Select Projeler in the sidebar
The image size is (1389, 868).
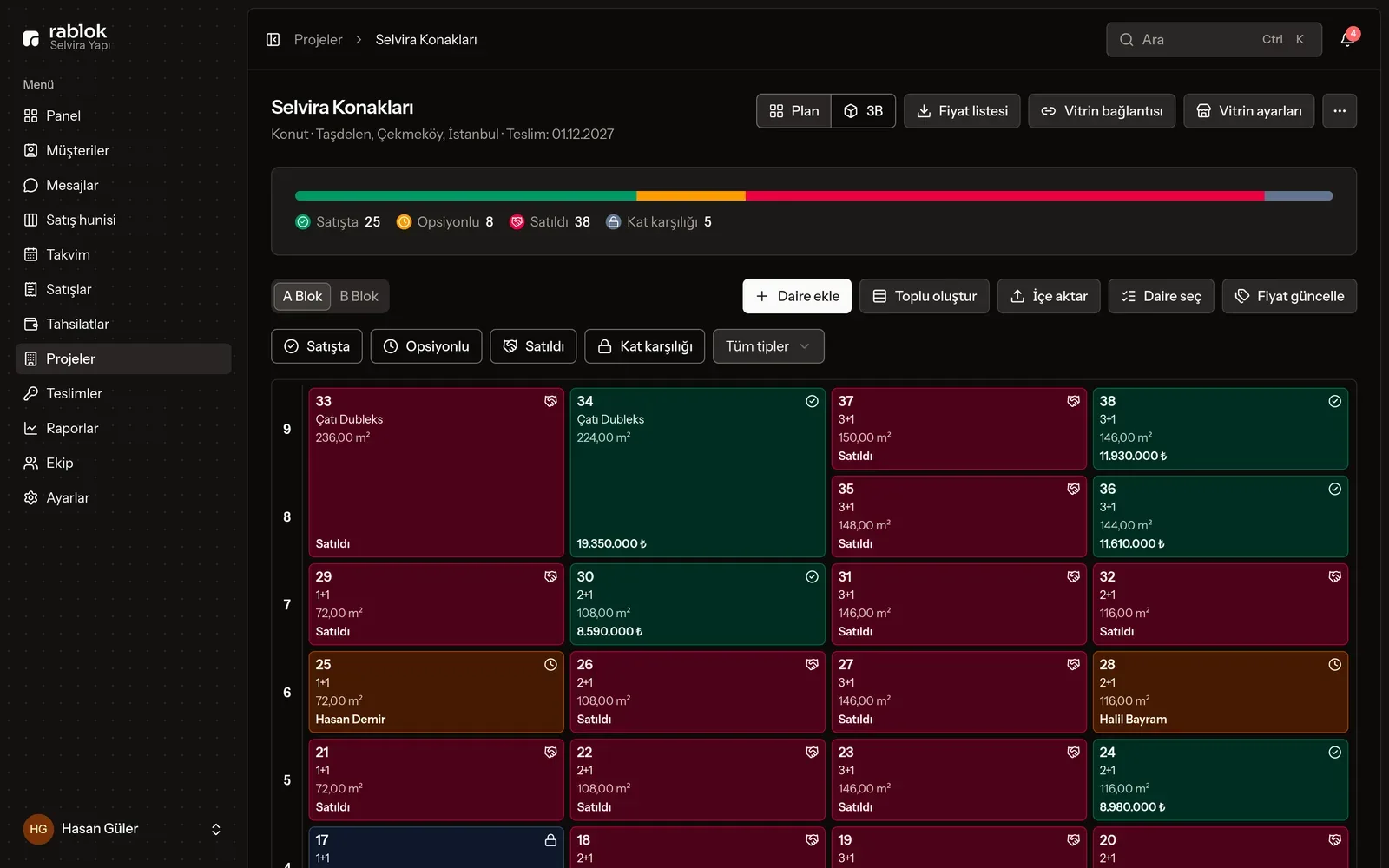coord(123,358)
